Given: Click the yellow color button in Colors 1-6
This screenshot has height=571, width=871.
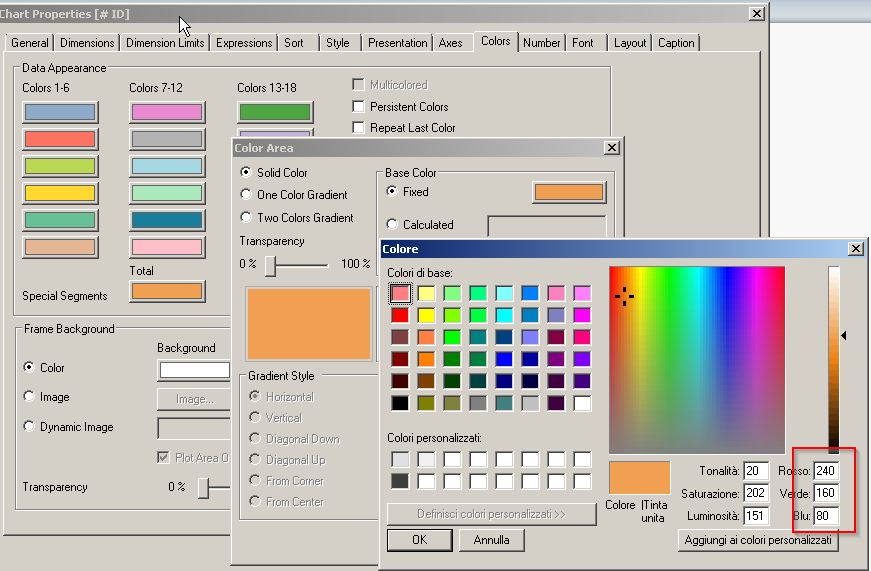Looking at the screenshot, I should coord(60,193).
